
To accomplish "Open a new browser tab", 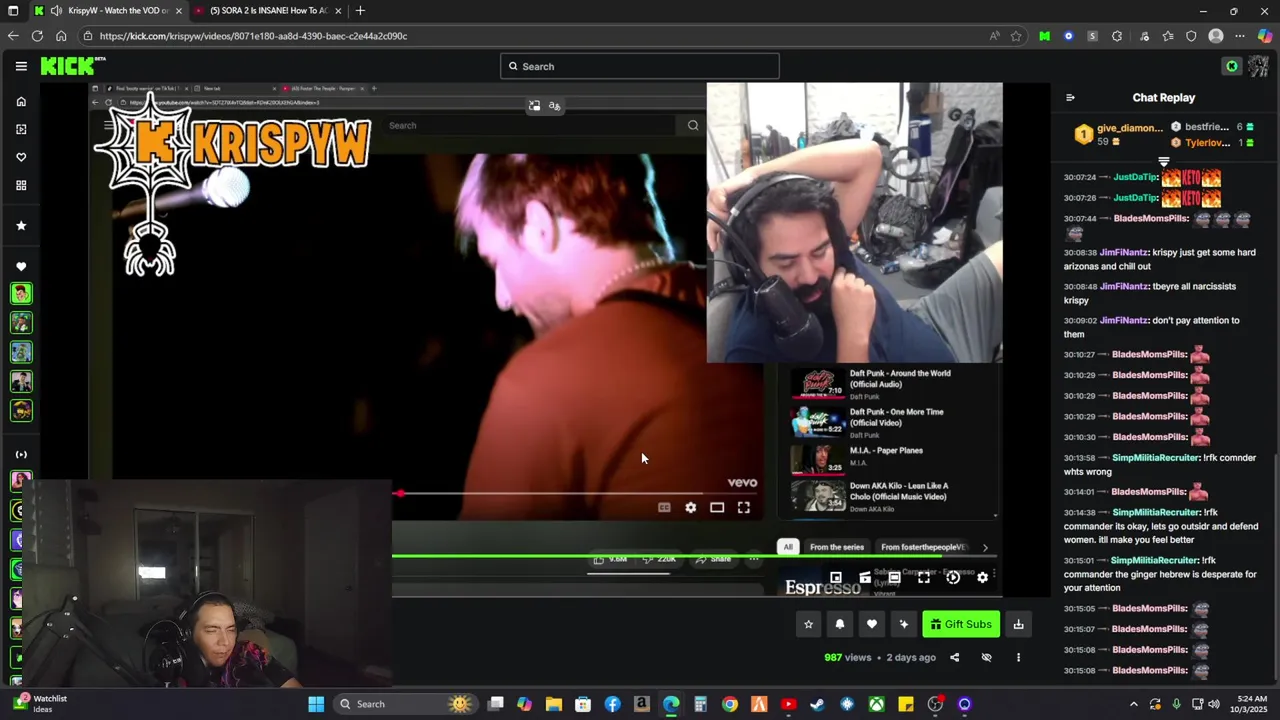I will [360, 11].
